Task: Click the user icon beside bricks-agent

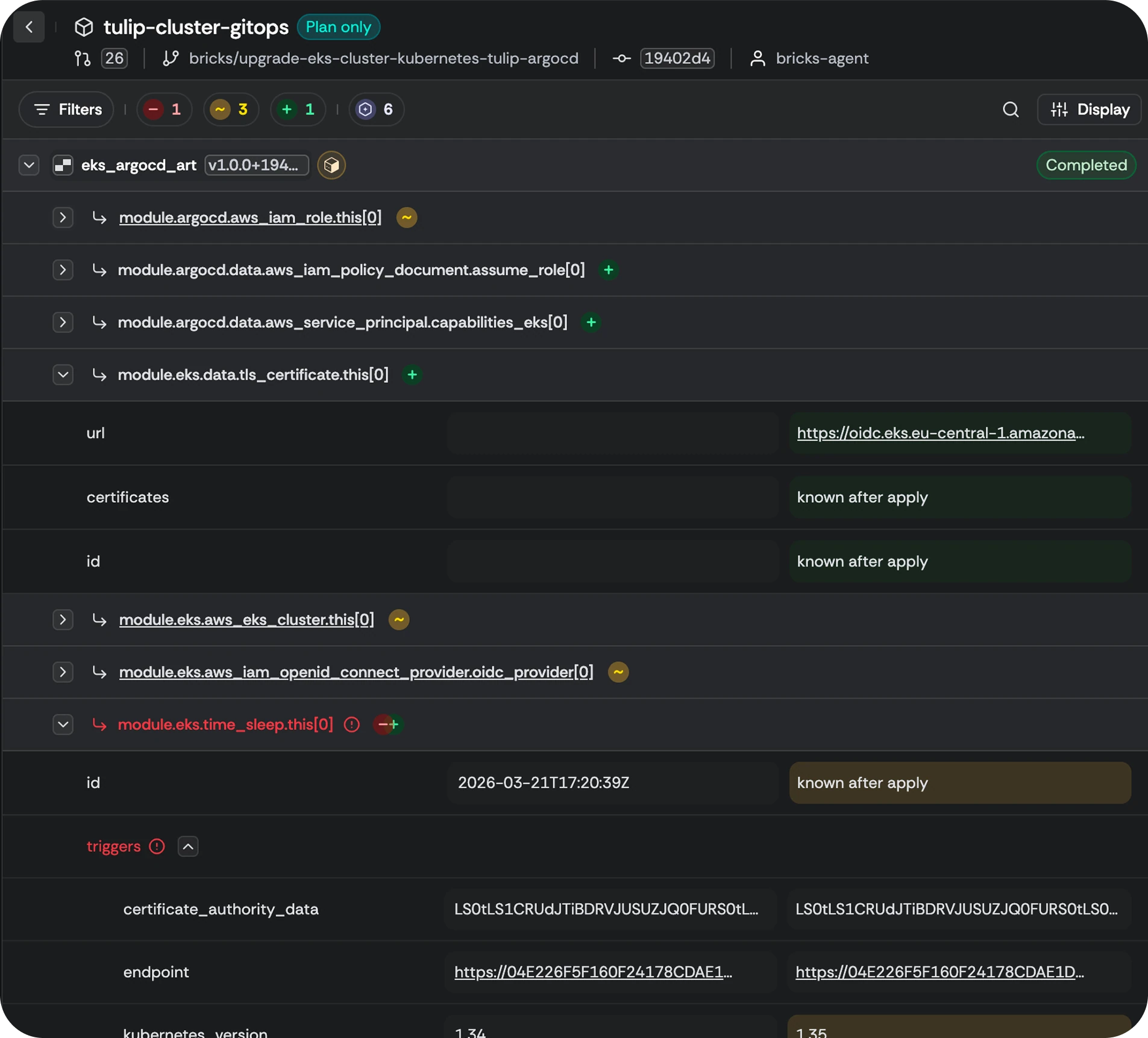Action: 757,58
